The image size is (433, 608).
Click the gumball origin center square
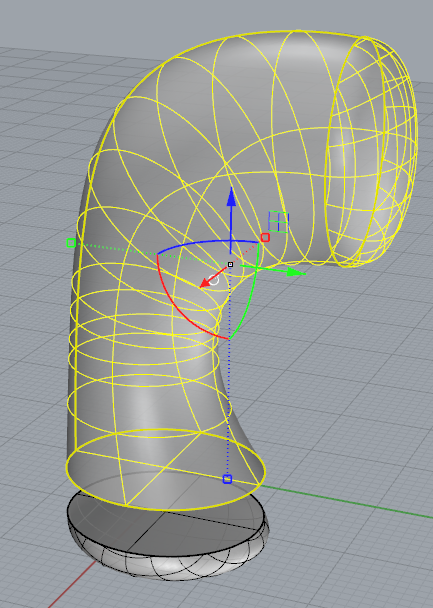[230, 264]
